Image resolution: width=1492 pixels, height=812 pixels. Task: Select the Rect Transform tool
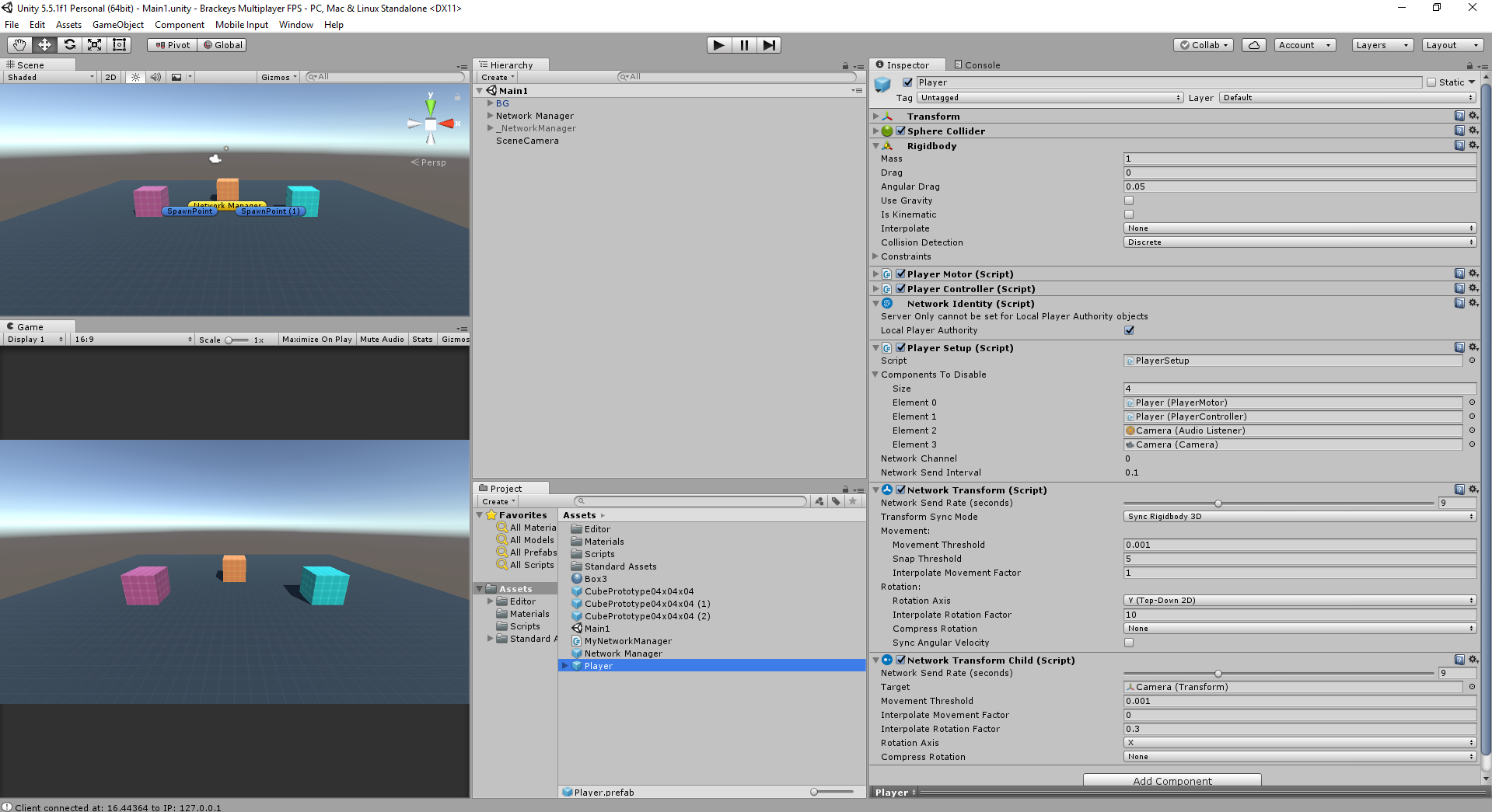[119, 45]
